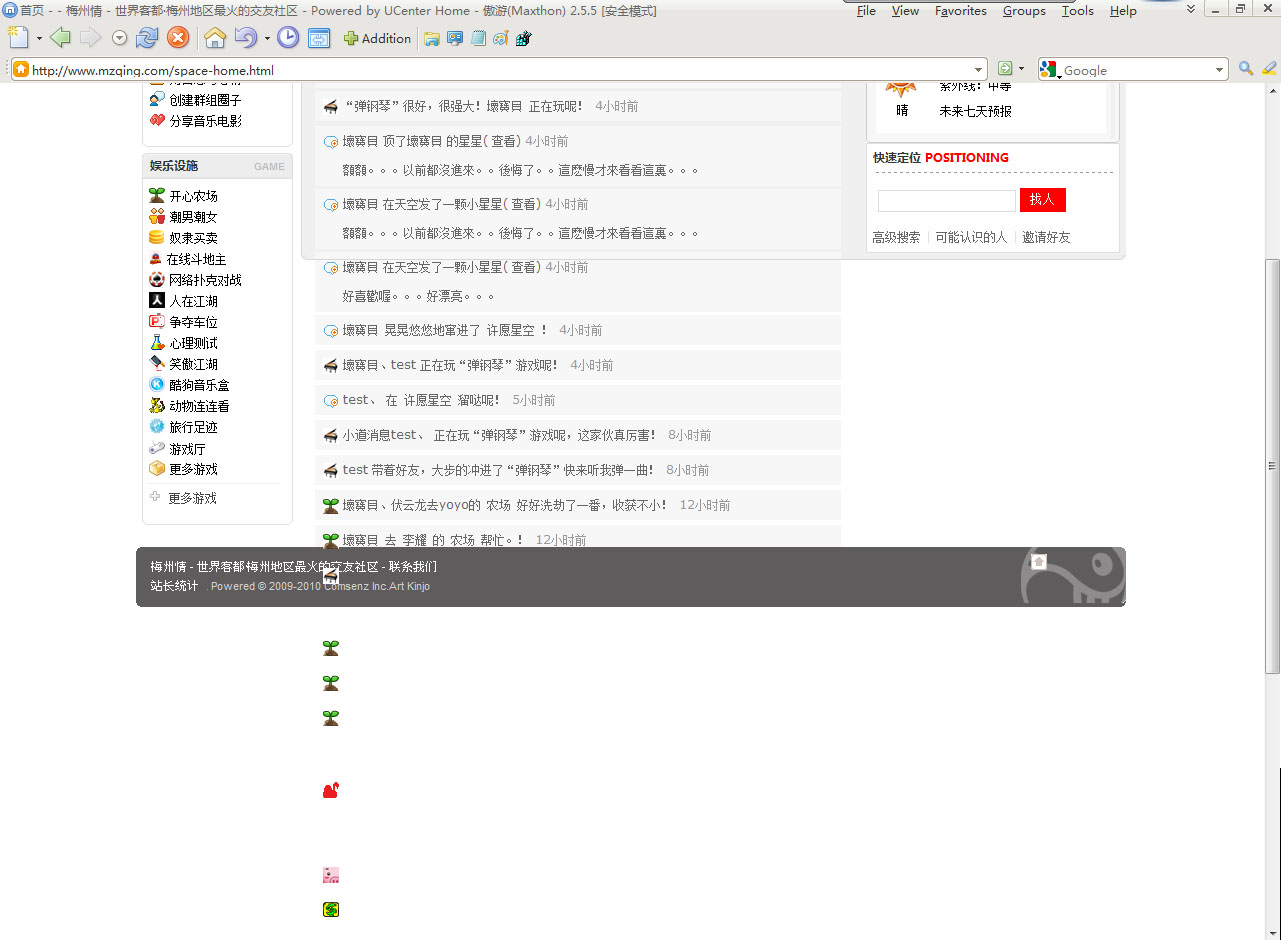This screenshot has height=940, width=1281.
Task: Click the monitor utility toolbar icon
Action: pyautogui.click(x=455, y=39)
